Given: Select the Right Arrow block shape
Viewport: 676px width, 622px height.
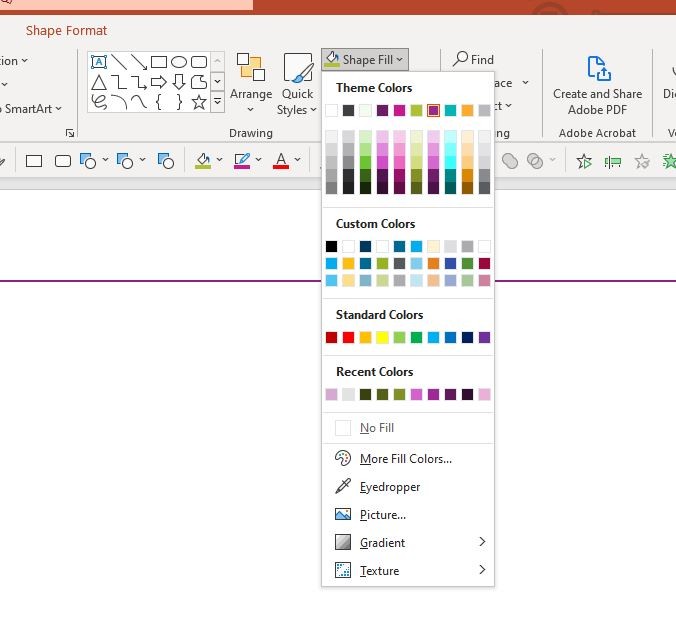Looking at the screenshot, I should coord(159,82).
